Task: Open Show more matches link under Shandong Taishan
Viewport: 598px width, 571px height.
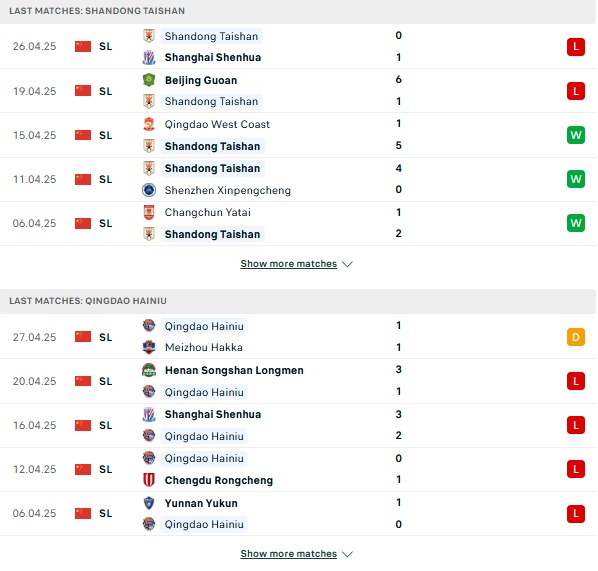Action: tap(289, 264)
